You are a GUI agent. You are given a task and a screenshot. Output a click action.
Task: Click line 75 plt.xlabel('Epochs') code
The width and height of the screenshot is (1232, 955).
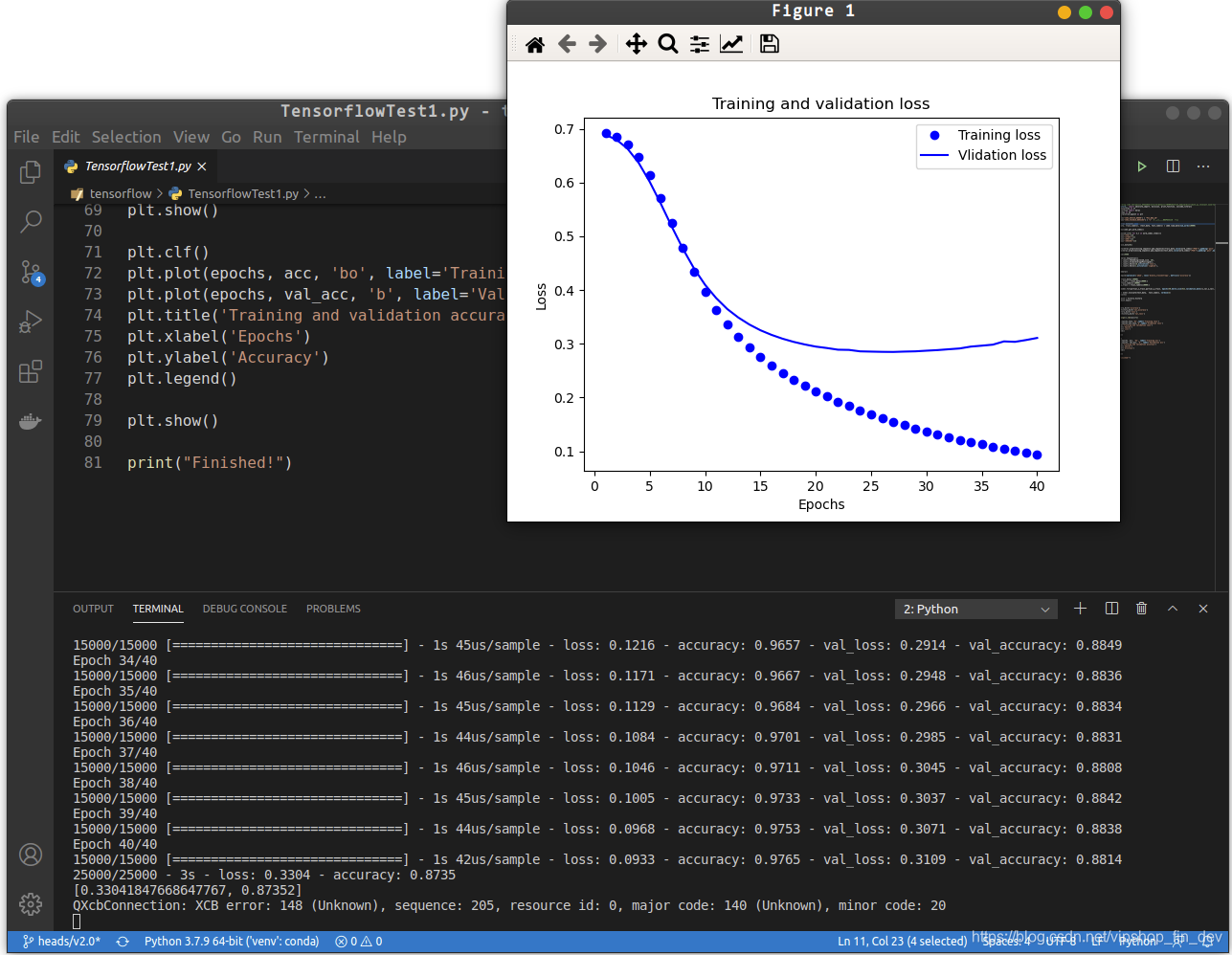point(219,337)
